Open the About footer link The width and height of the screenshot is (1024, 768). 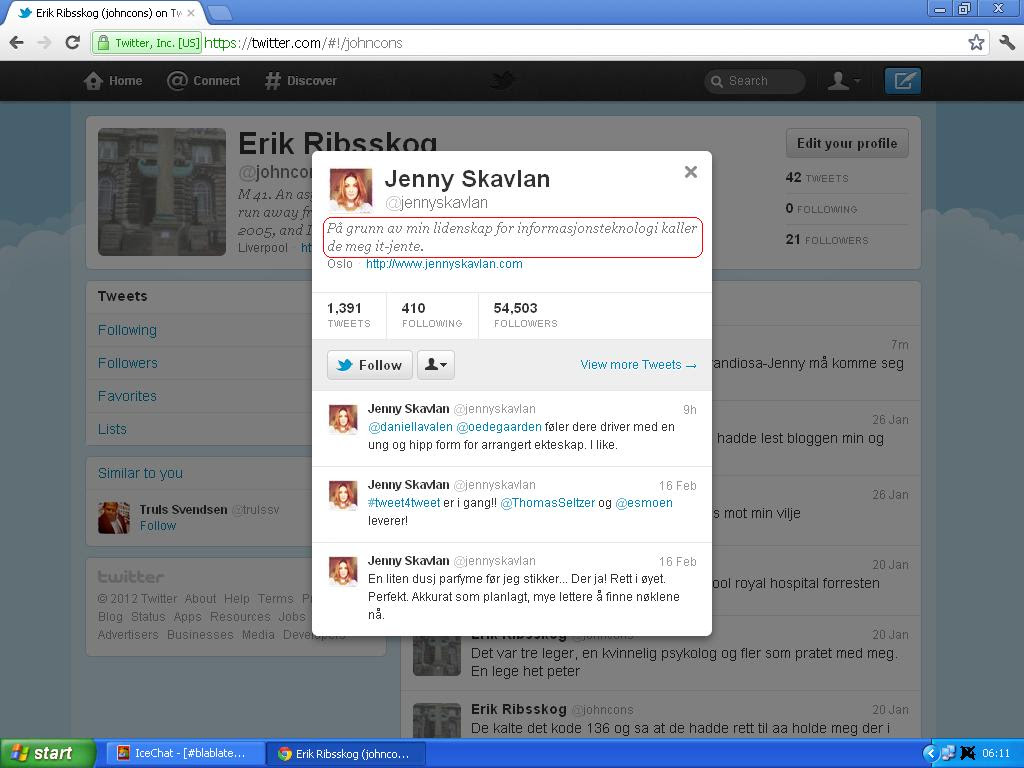pyautogui.click(x=200, y=599)
